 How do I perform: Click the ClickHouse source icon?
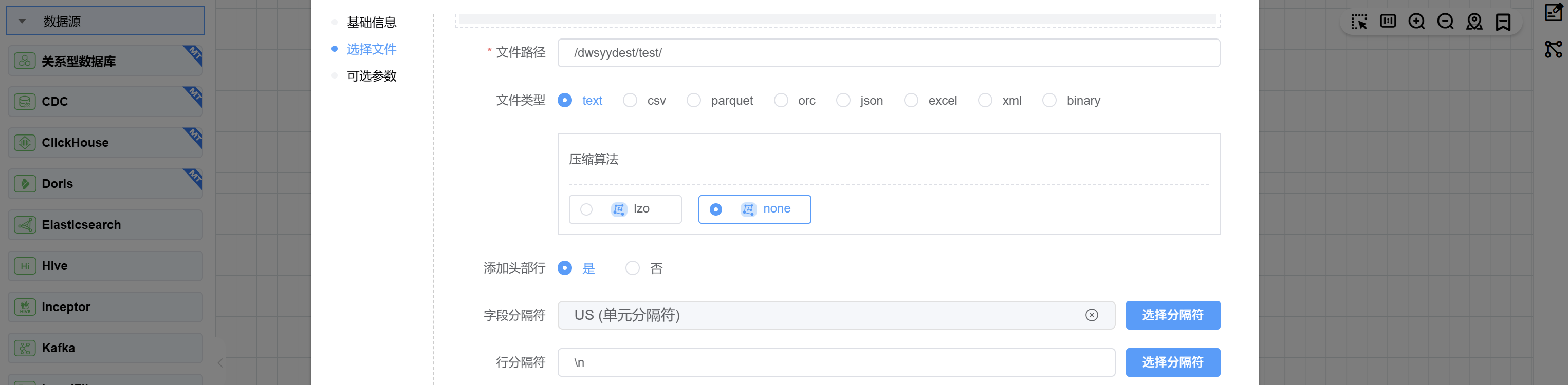coord(25,143)
